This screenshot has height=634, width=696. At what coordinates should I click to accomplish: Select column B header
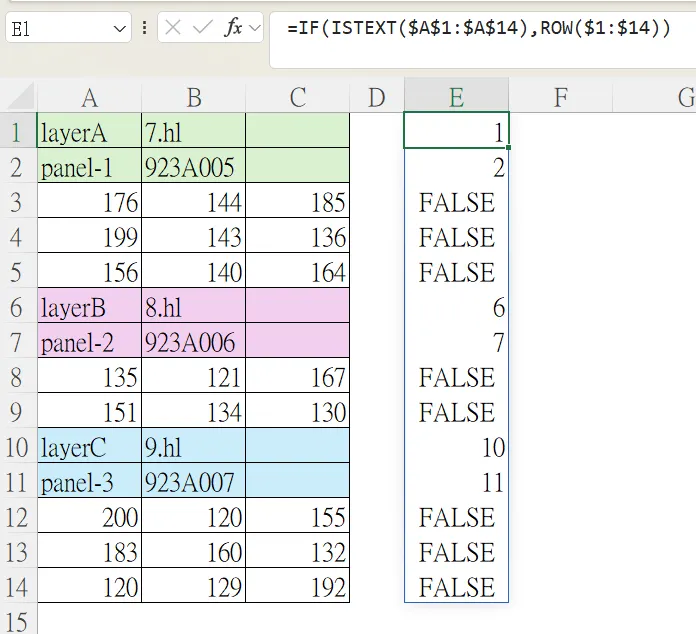(194, 97)
